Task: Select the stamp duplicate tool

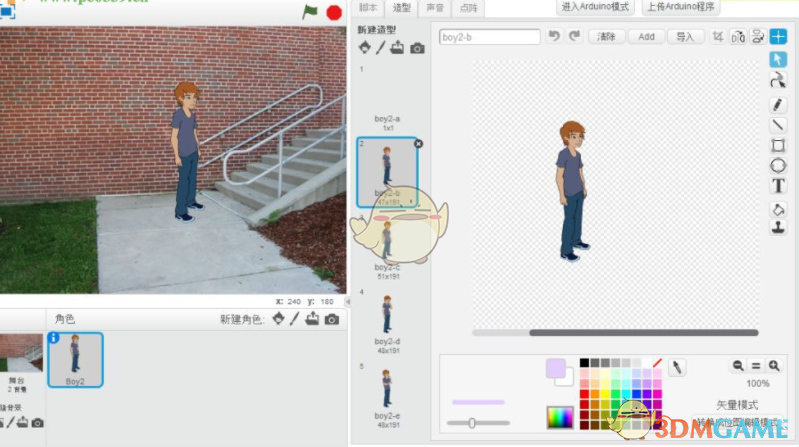Action: 778,228
